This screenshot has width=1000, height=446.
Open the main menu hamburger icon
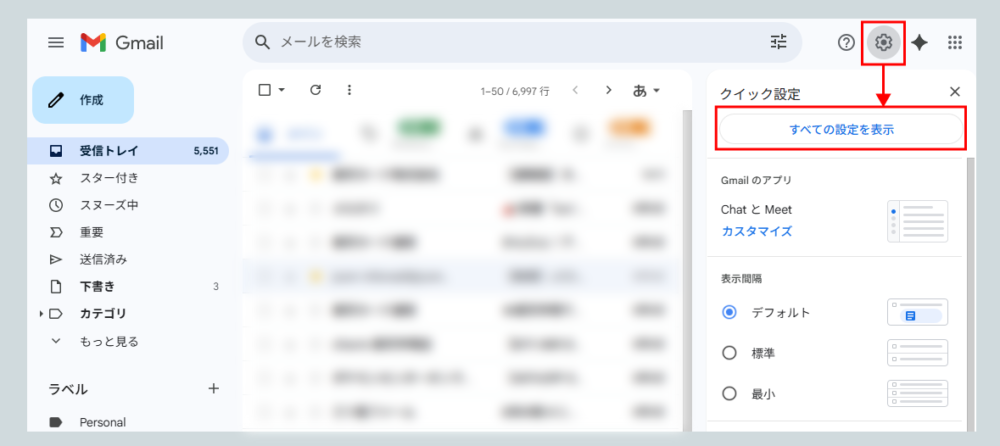(56, 43)
